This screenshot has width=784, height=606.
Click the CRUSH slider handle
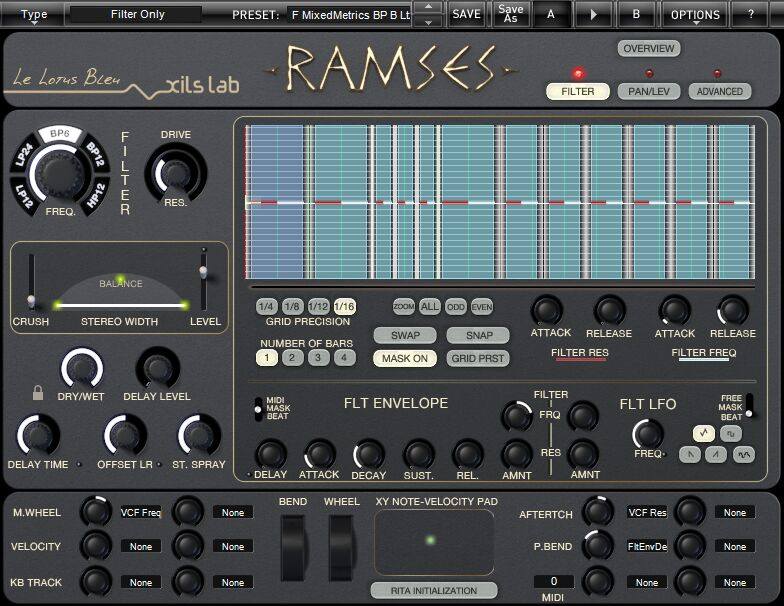(31, 300)
